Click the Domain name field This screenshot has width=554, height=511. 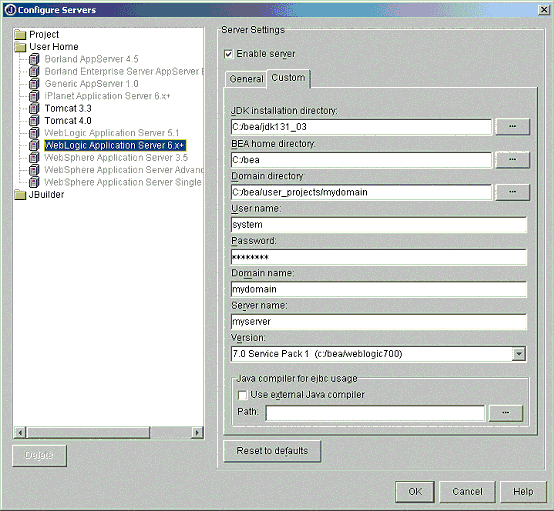[379, 289]
